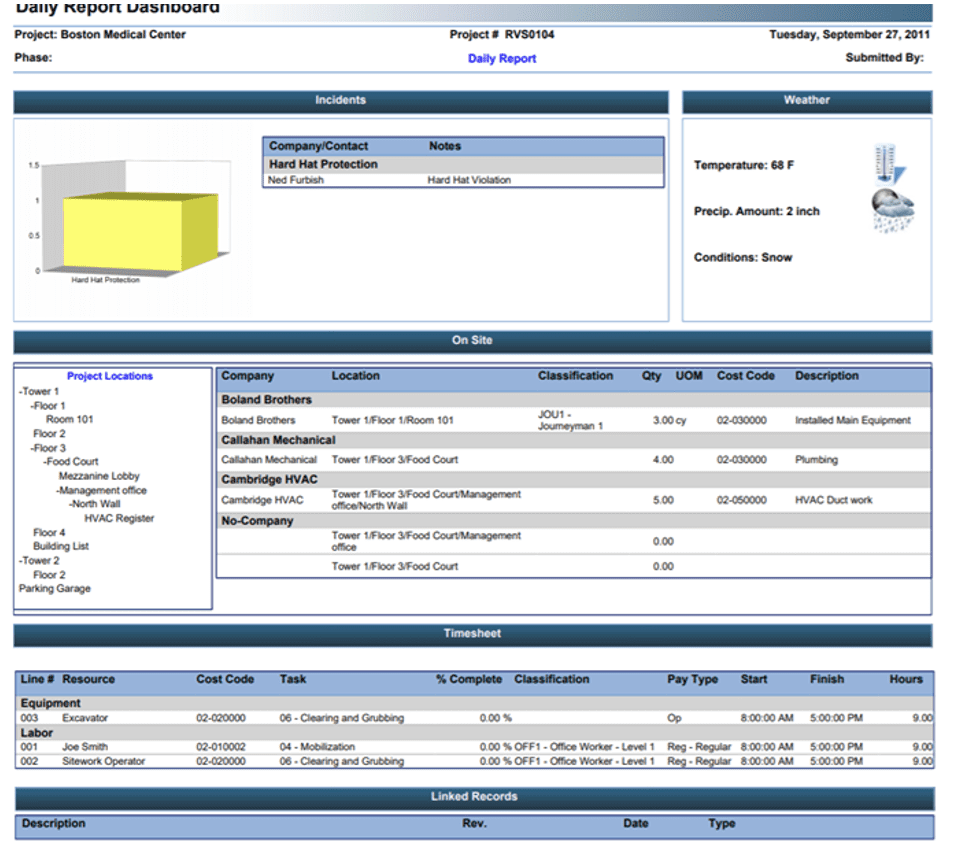This screenshot has width=964, height=856.
Task: Click the Line # column header
Action: (x=38, y=680)
